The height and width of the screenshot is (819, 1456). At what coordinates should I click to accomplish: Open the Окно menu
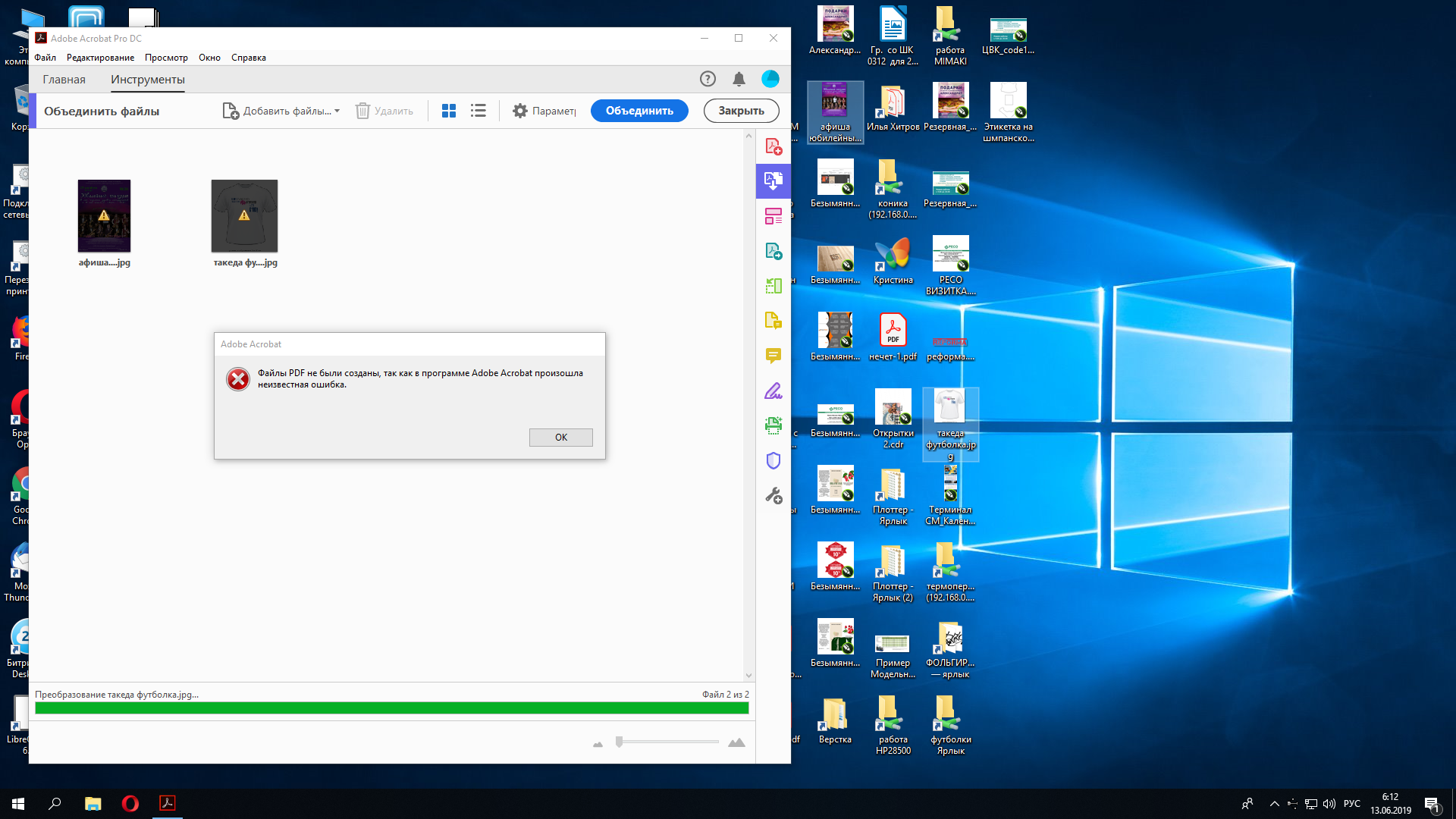209,58
